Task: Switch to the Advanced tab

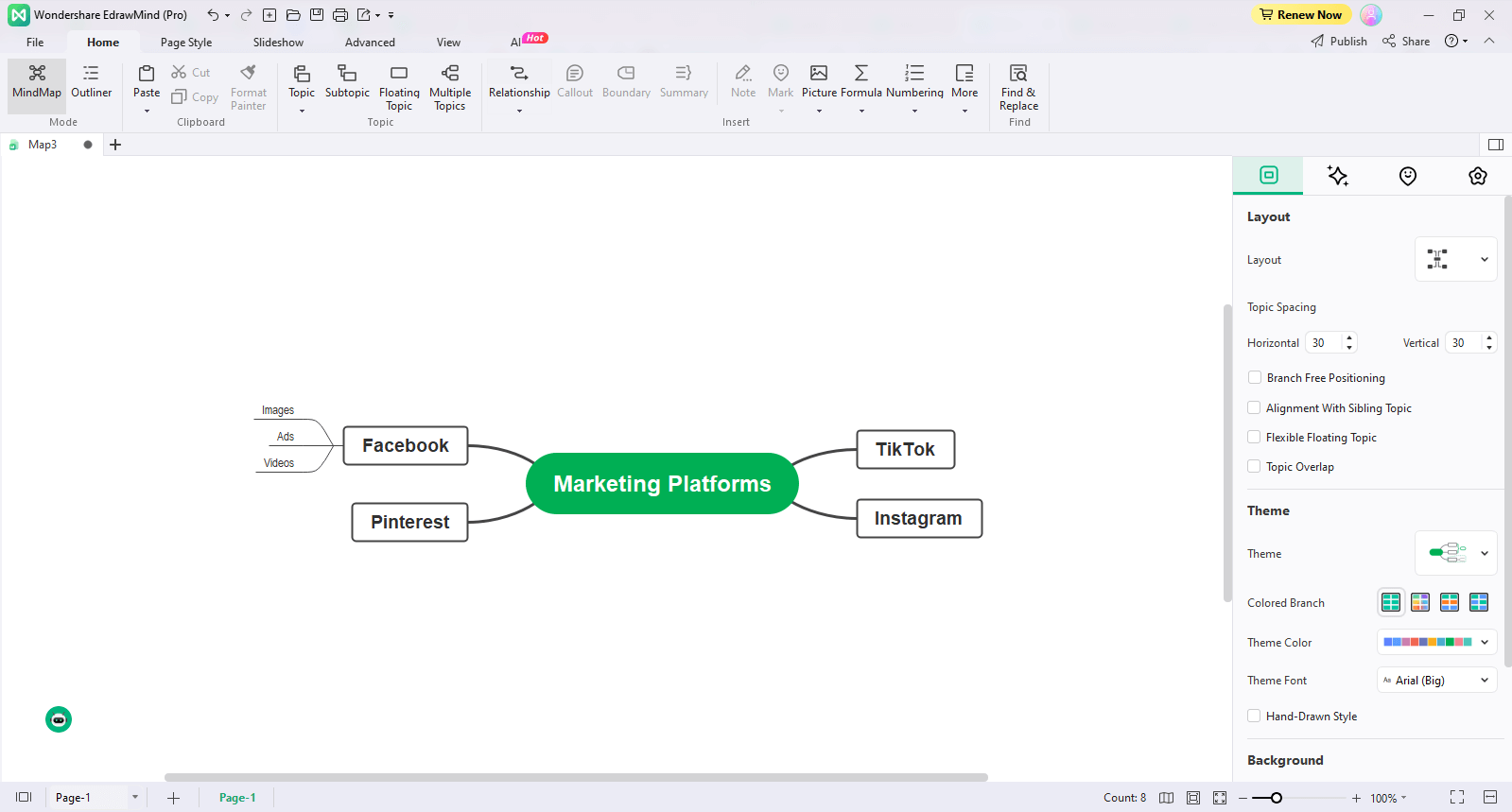Action: [x=370, y=43]
